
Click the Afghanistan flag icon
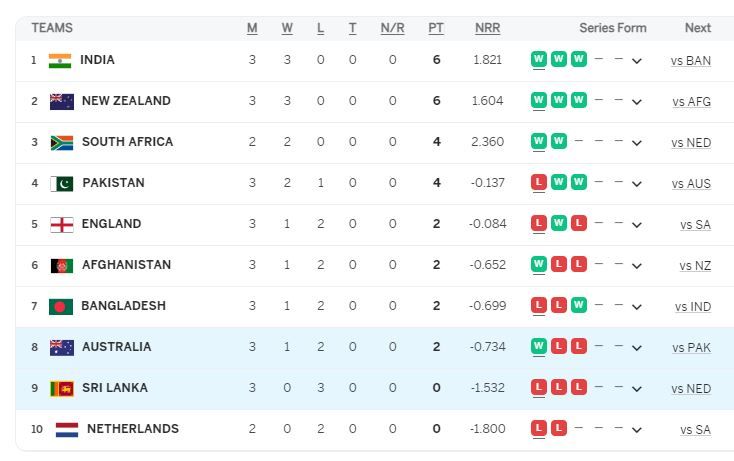click(x=62, y=265)
